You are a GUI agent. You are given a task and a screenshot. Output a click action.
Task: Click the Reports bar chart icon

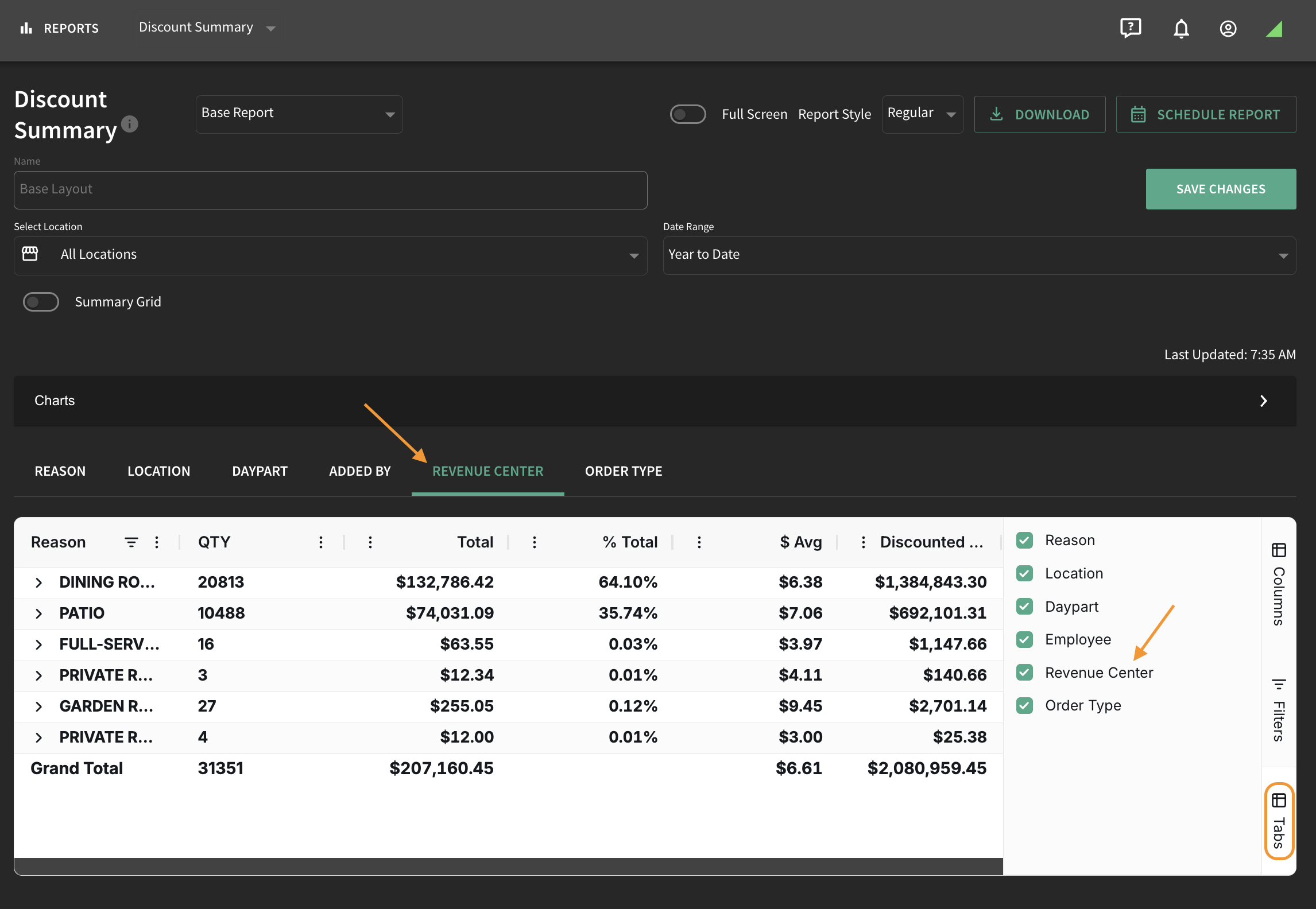pyautogui.click(x=26, y=28)
